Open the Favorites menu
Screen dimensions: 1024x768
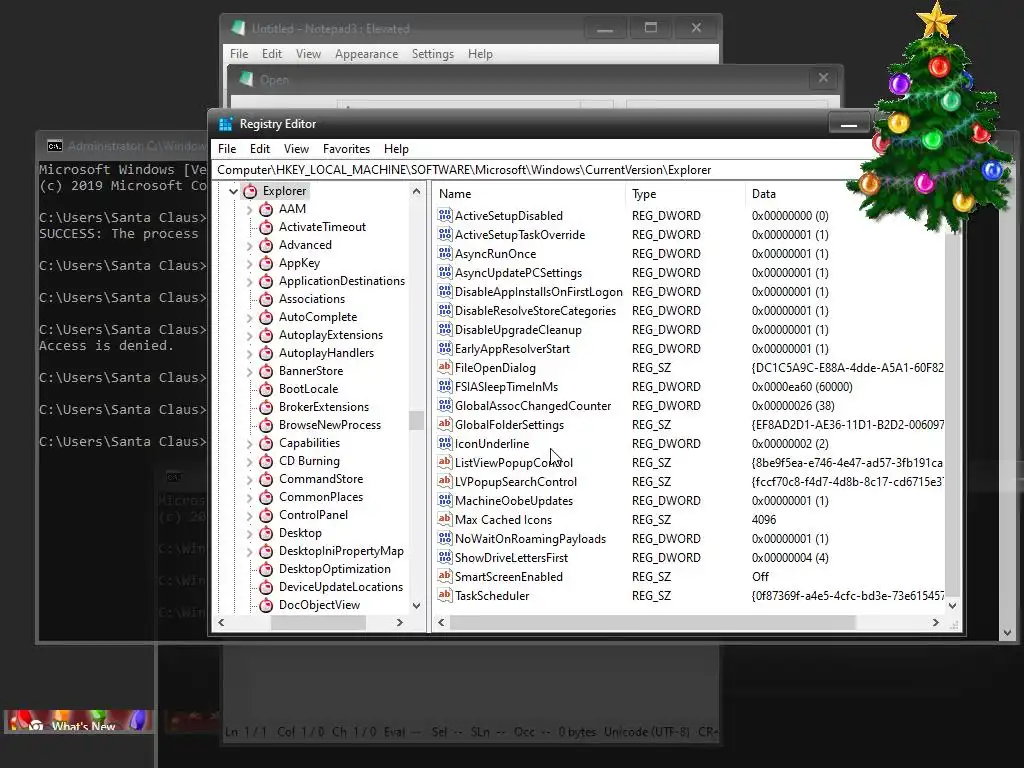[347, 149]
